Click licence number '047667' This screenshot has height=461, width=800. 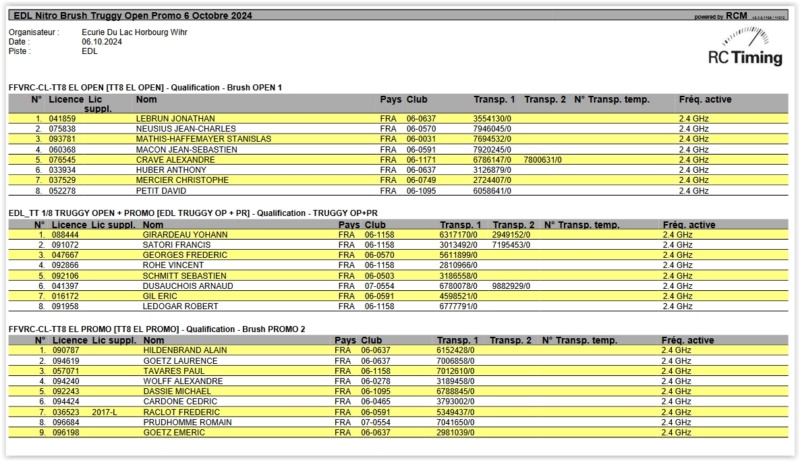click(x=65, y=255)
